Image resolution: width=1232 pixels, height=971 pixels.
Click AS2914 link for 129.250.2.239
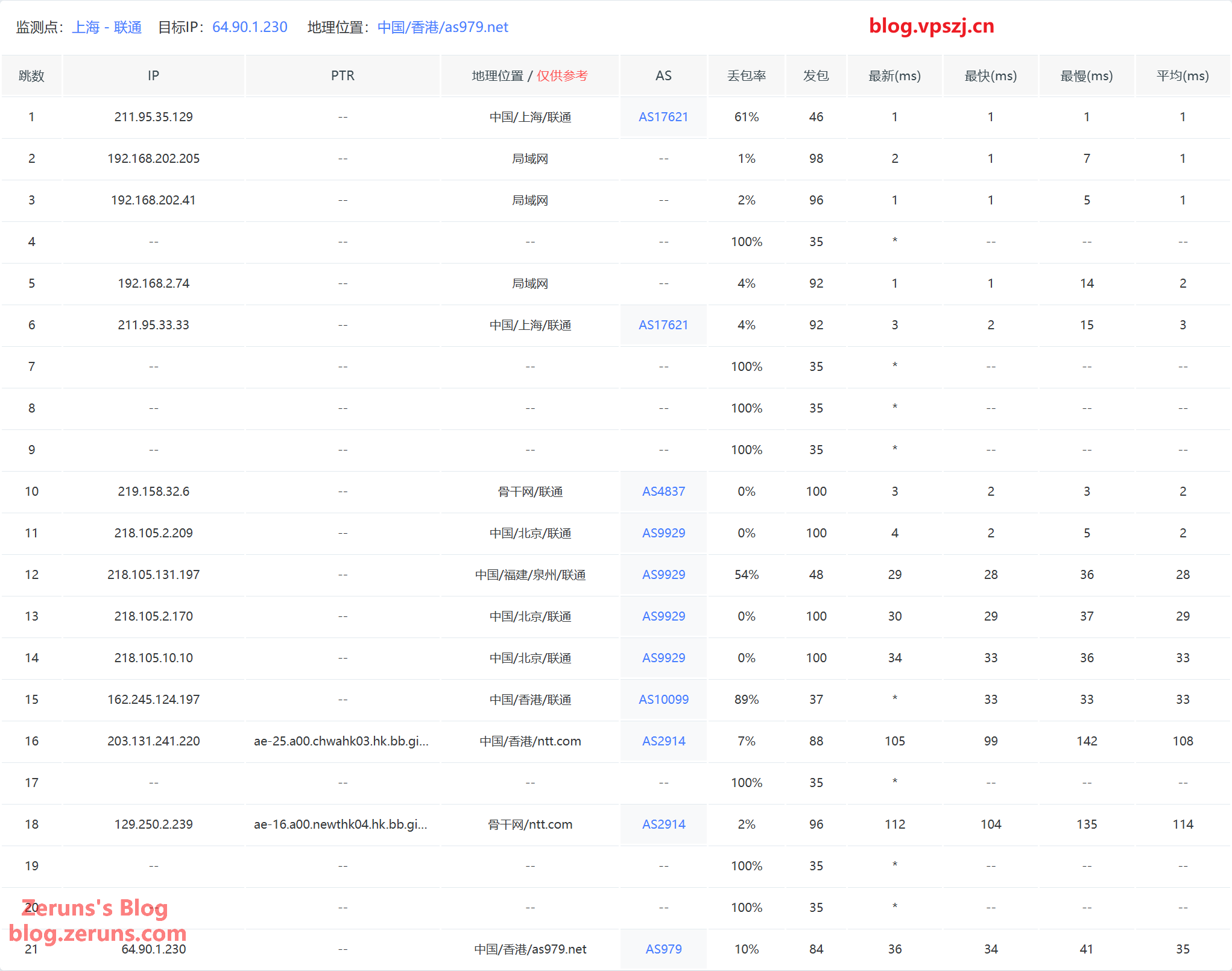coord(663,824)
